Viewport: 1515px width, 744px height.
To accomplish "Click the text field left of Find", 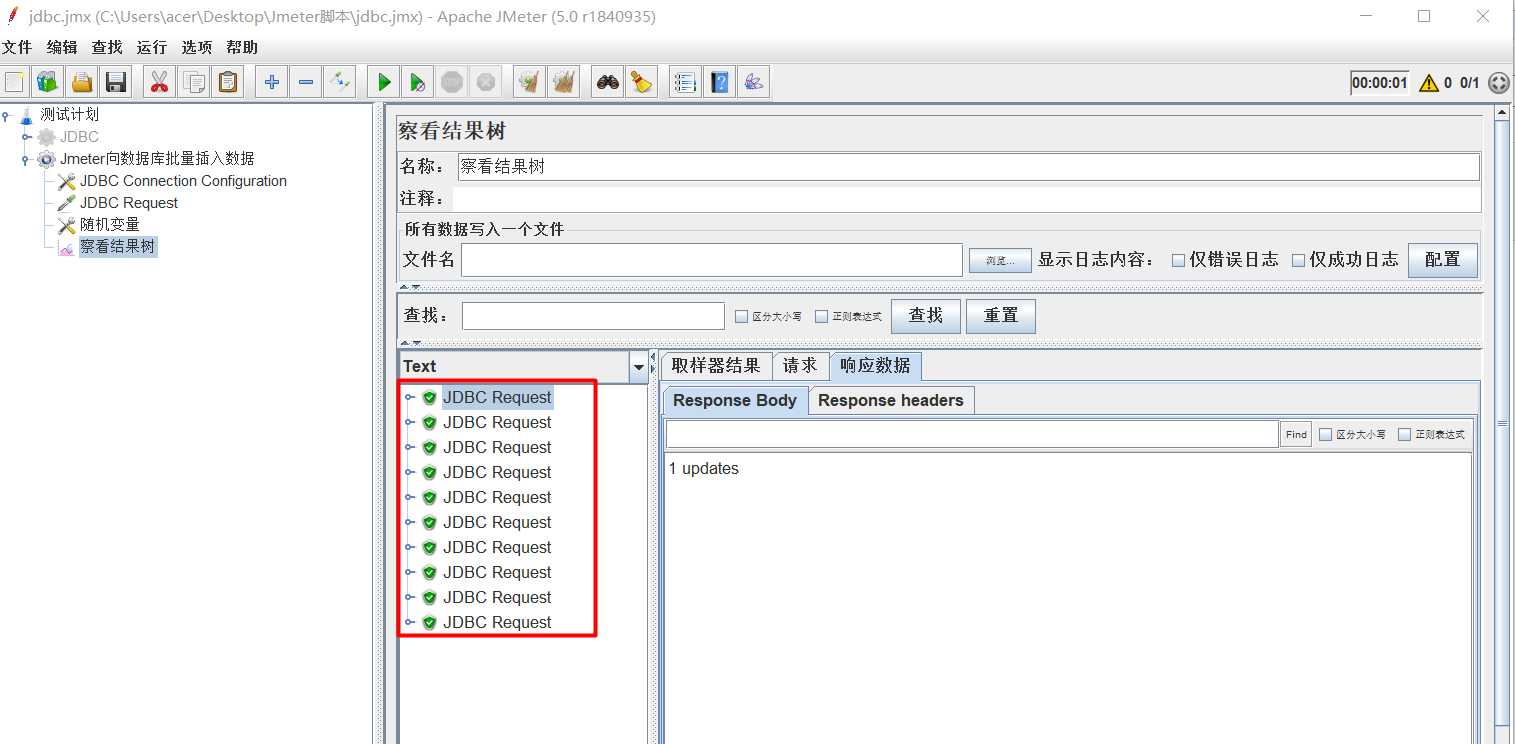I will (x=972, y=434).
